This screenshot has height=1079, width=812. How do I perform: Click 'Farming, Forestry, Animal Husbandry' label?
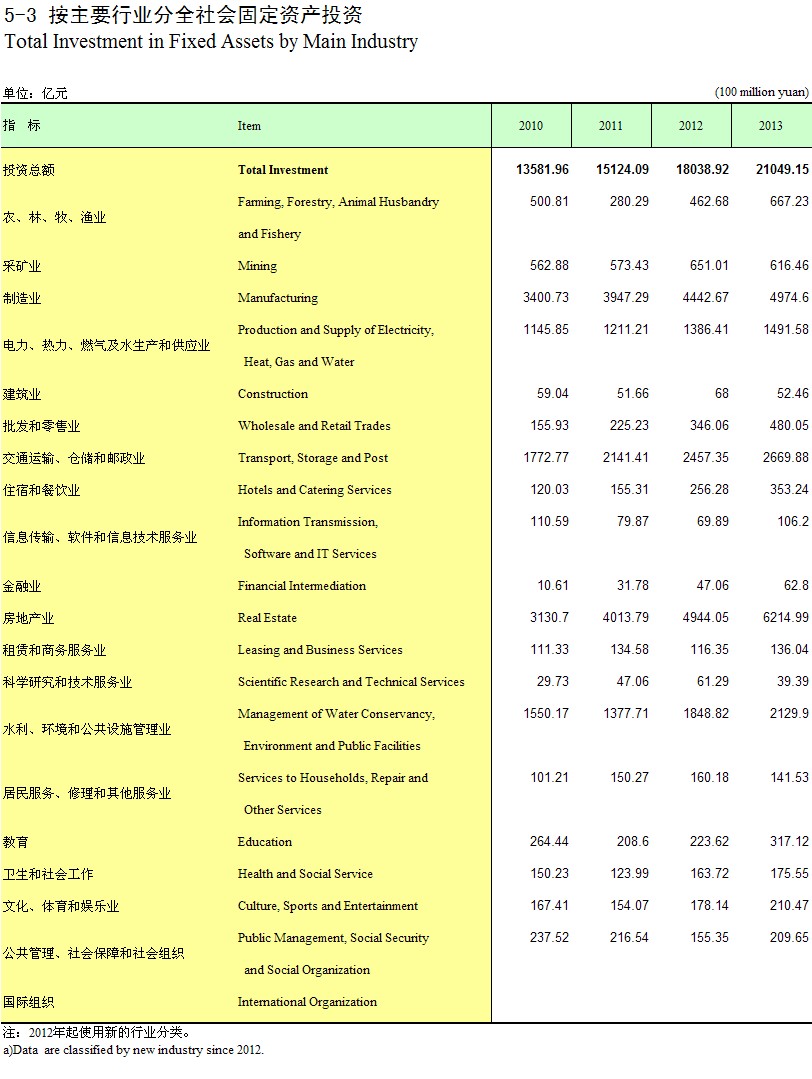[338, 202]
